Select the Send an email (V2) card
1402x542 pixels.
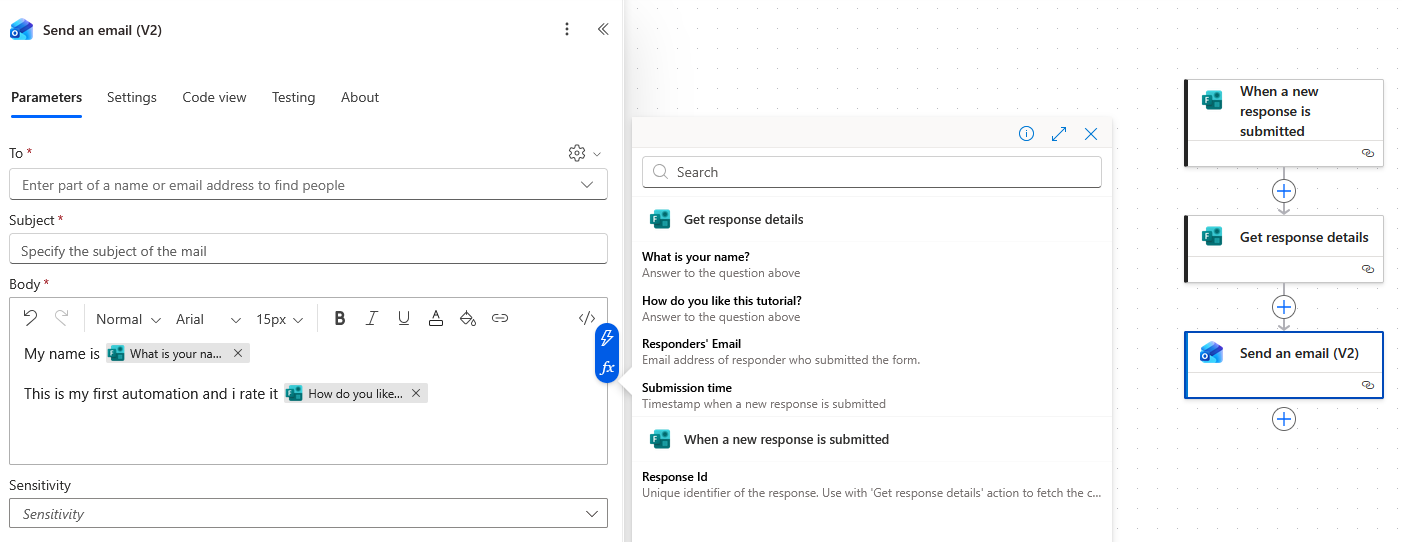(1284, 365)
